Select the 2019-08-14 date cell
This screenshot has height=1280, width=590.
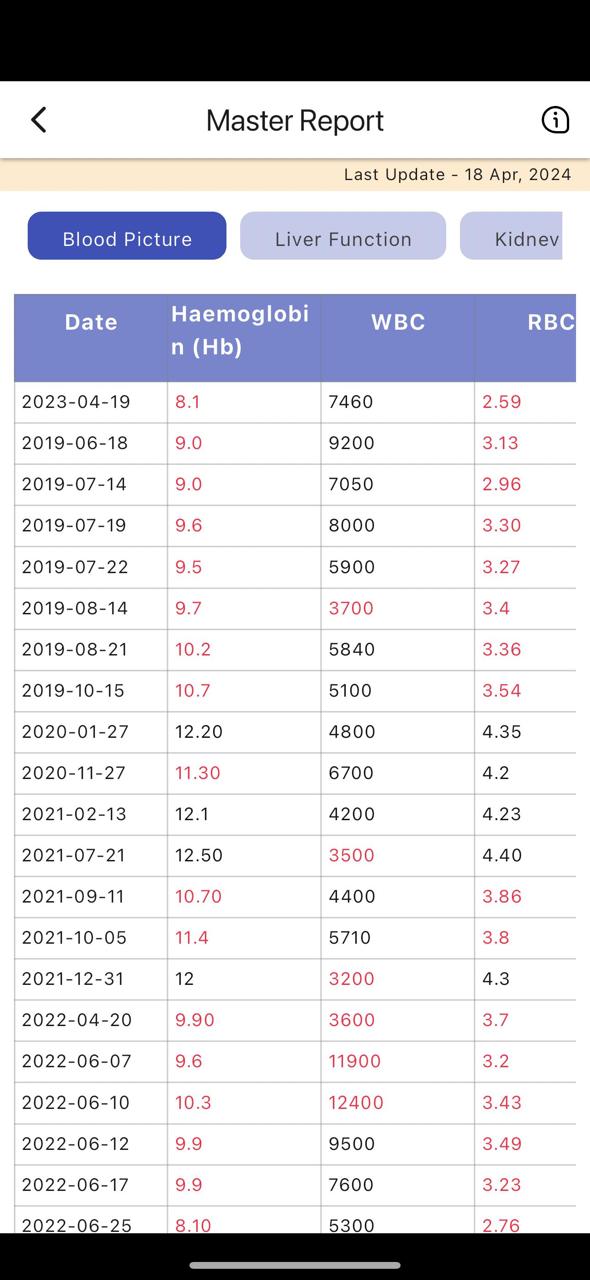click(x=75, y=608)
